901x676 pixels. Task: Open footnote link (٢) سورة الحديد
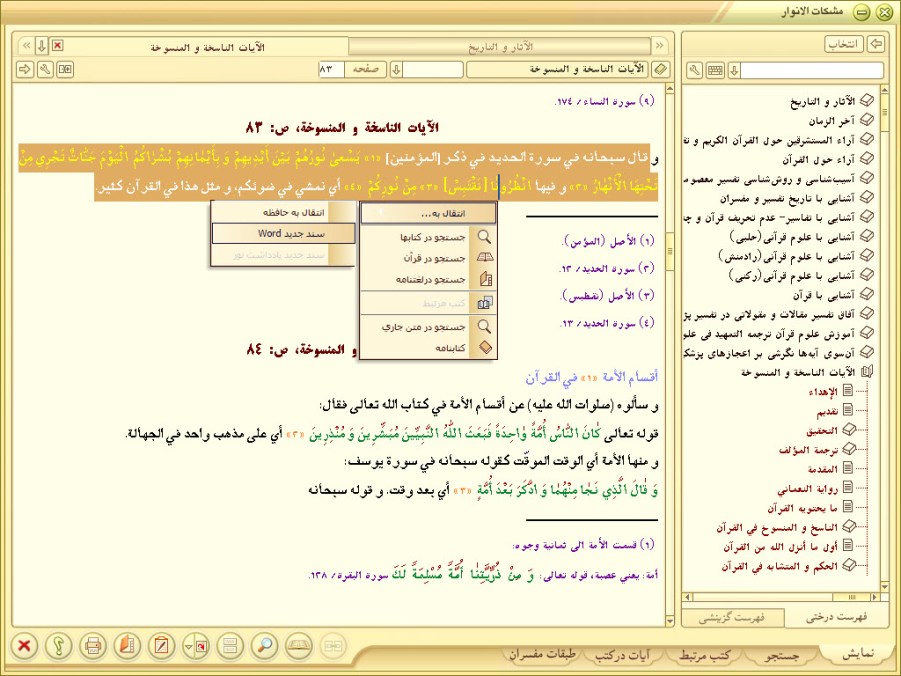(x=607, y=268)
